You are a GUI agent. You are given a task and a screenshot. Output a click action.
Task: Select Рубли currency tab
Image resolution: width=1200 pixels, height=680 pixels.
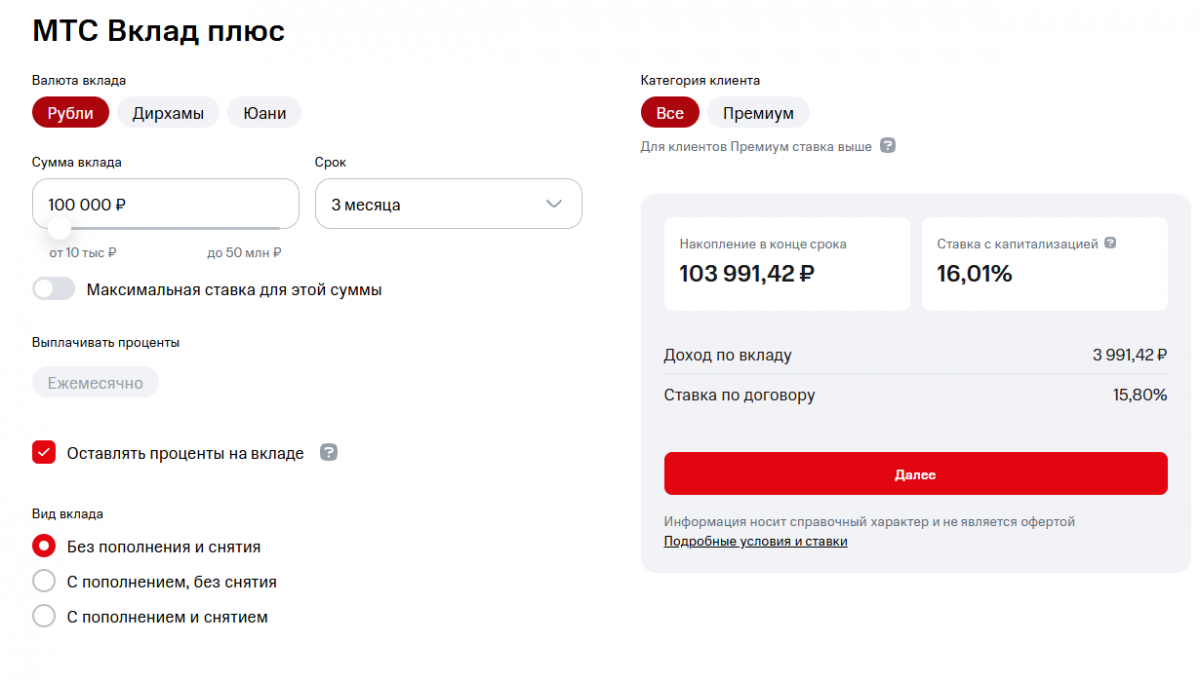coord(70,113)
